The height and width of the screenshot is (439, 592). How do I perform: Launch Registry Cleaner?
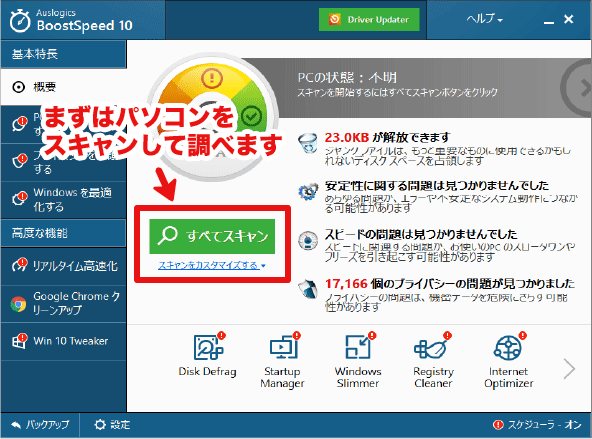click(x=433, y=360)
